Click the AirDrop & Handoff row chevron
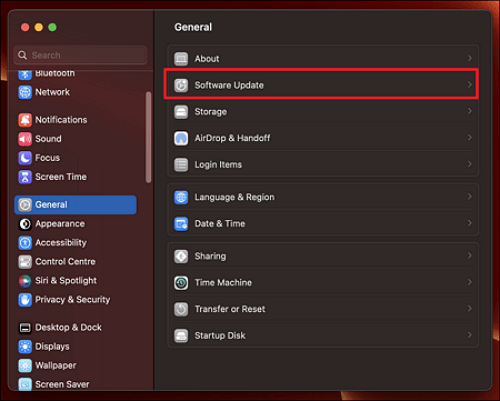 [470, 137]
